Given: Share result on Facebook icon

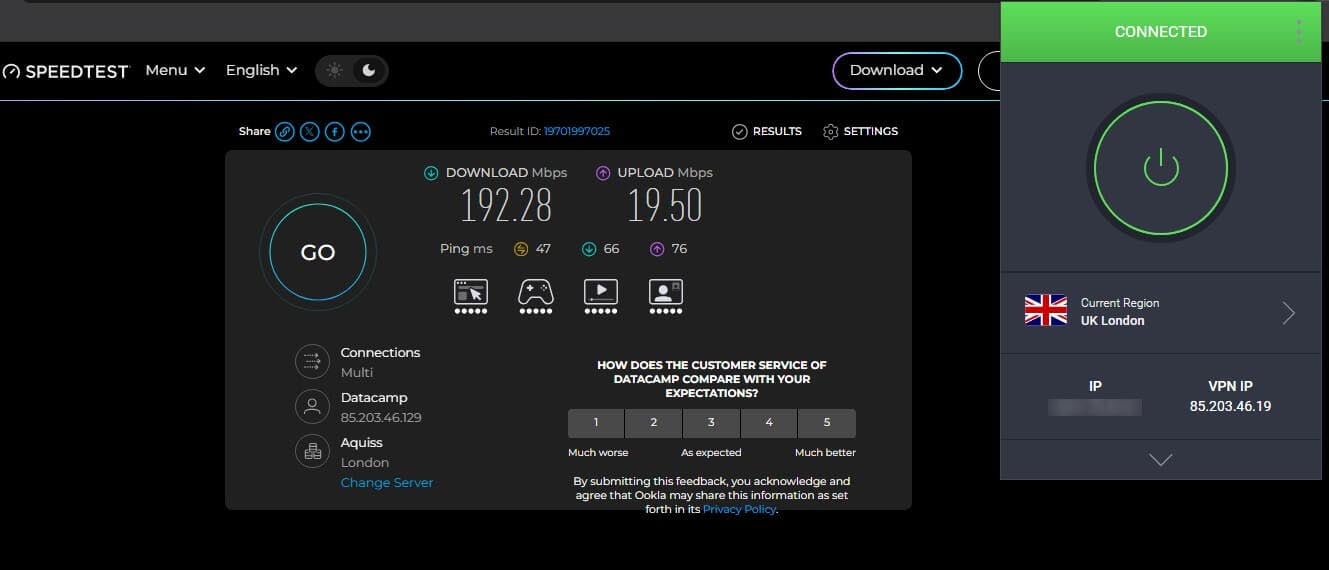Looking at the screenshot, I should click(335, 131).
